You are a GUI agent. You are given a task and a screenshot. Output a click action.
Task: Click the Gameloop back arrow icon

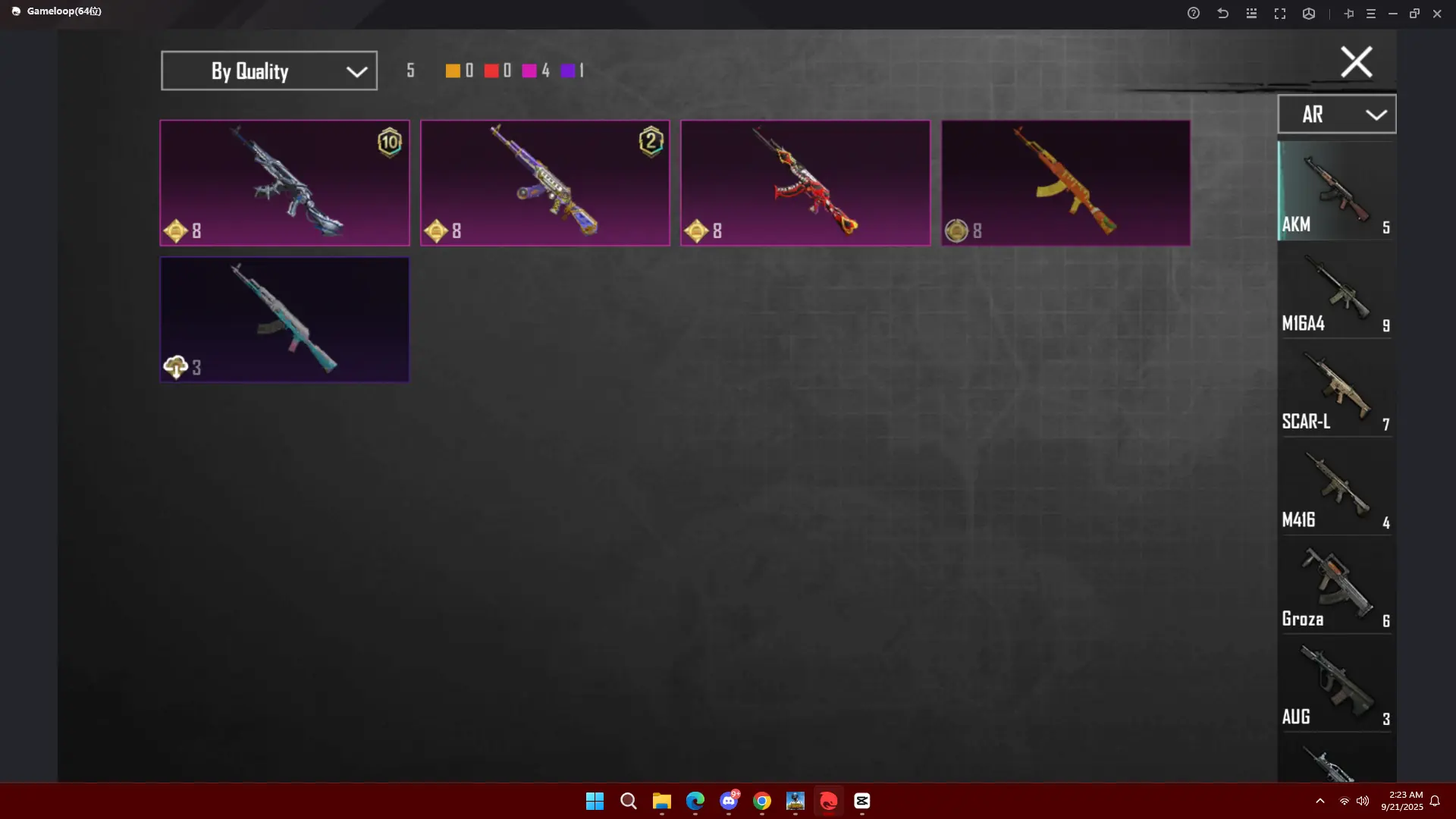[x=1222, y=14]
